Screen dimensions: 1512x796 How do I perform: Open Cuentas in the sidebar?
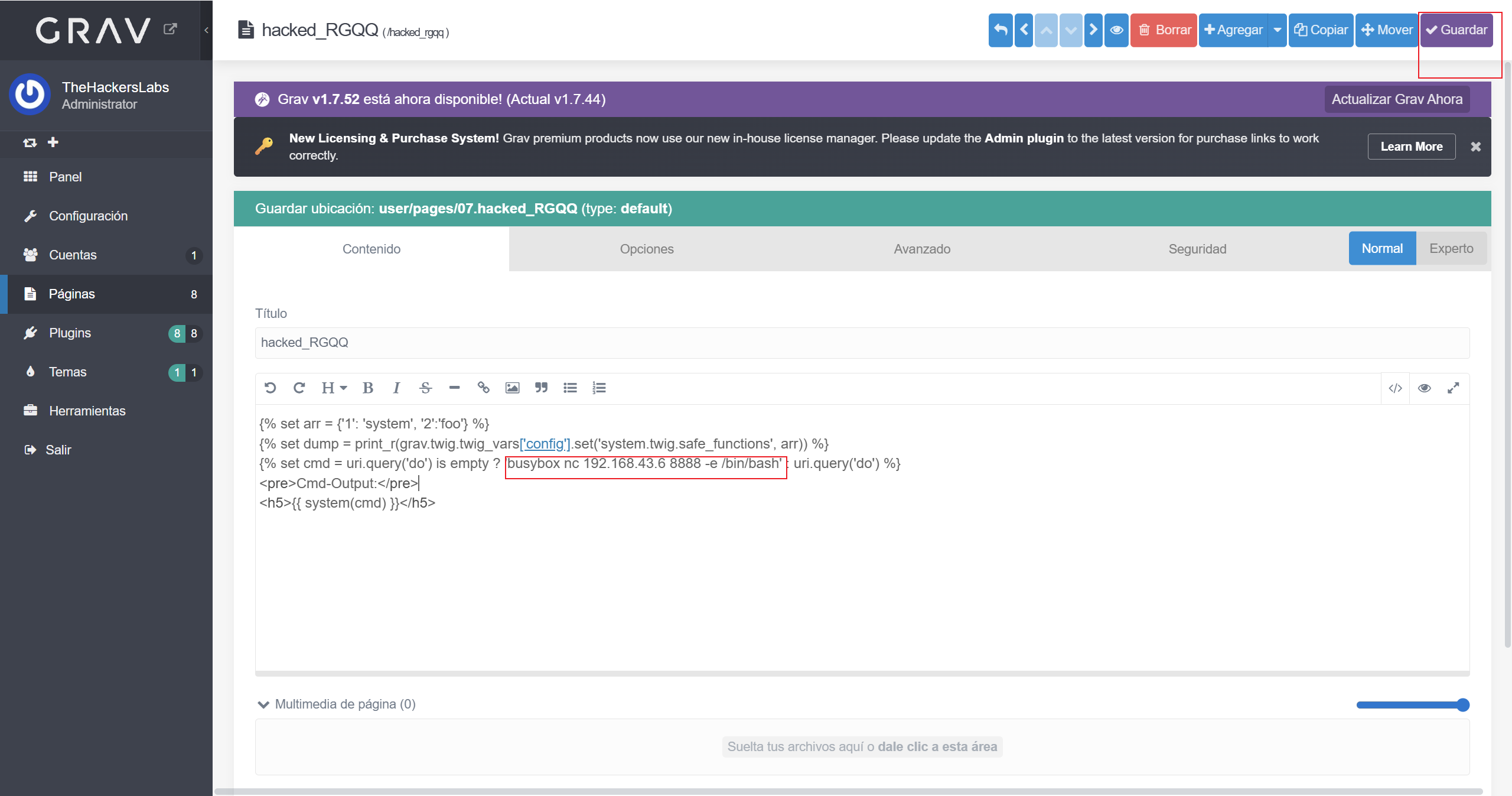pos(106,255)
